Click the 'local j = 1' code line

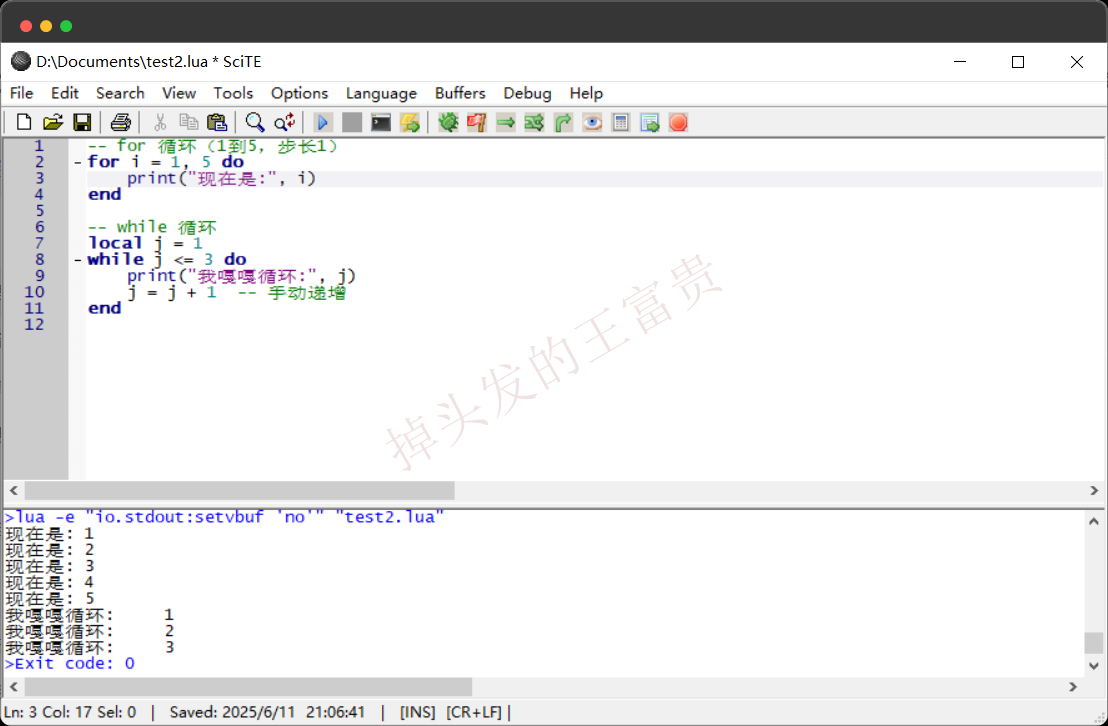pyautogui.click(x=145, y=243)
